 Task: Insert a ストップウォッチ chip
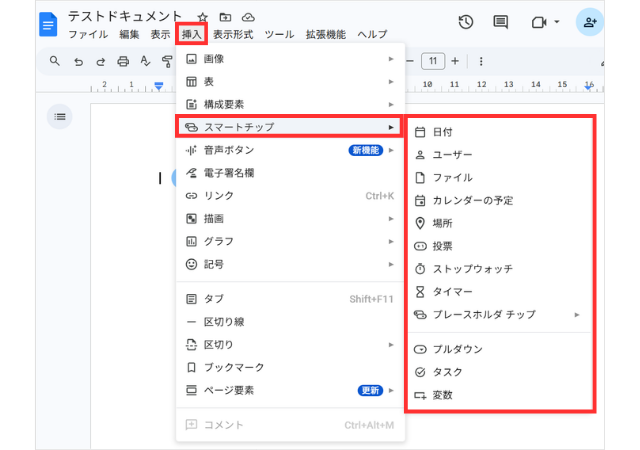(500, 269)
